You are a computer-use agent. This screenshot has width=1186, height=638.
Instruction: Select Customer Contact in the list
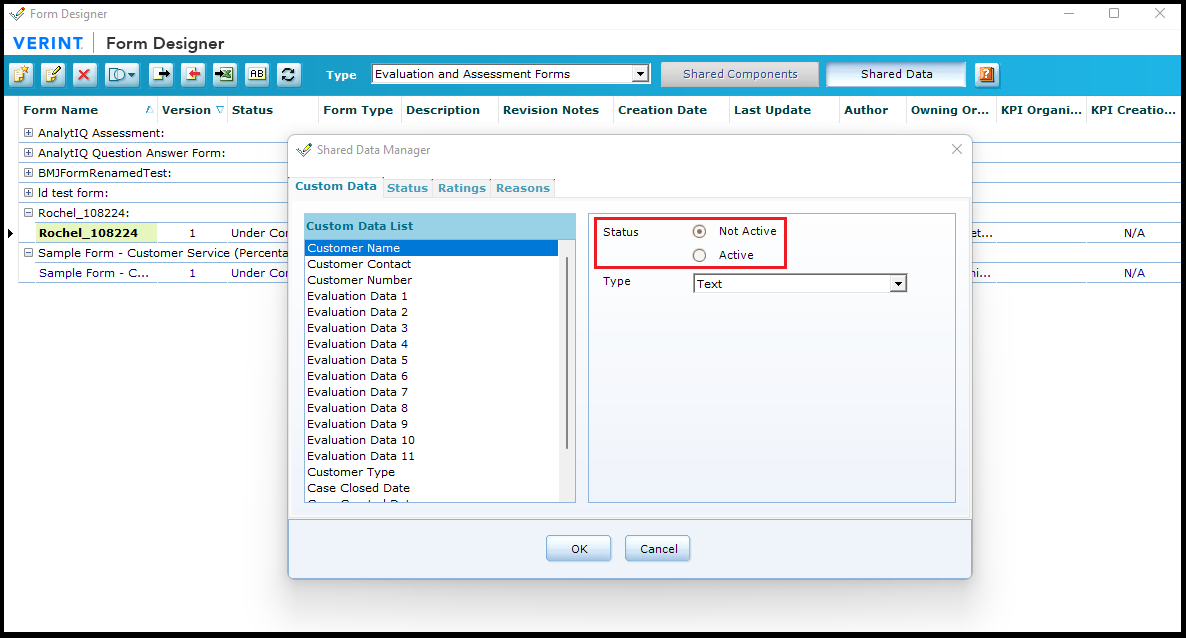(x=431, y=264)
